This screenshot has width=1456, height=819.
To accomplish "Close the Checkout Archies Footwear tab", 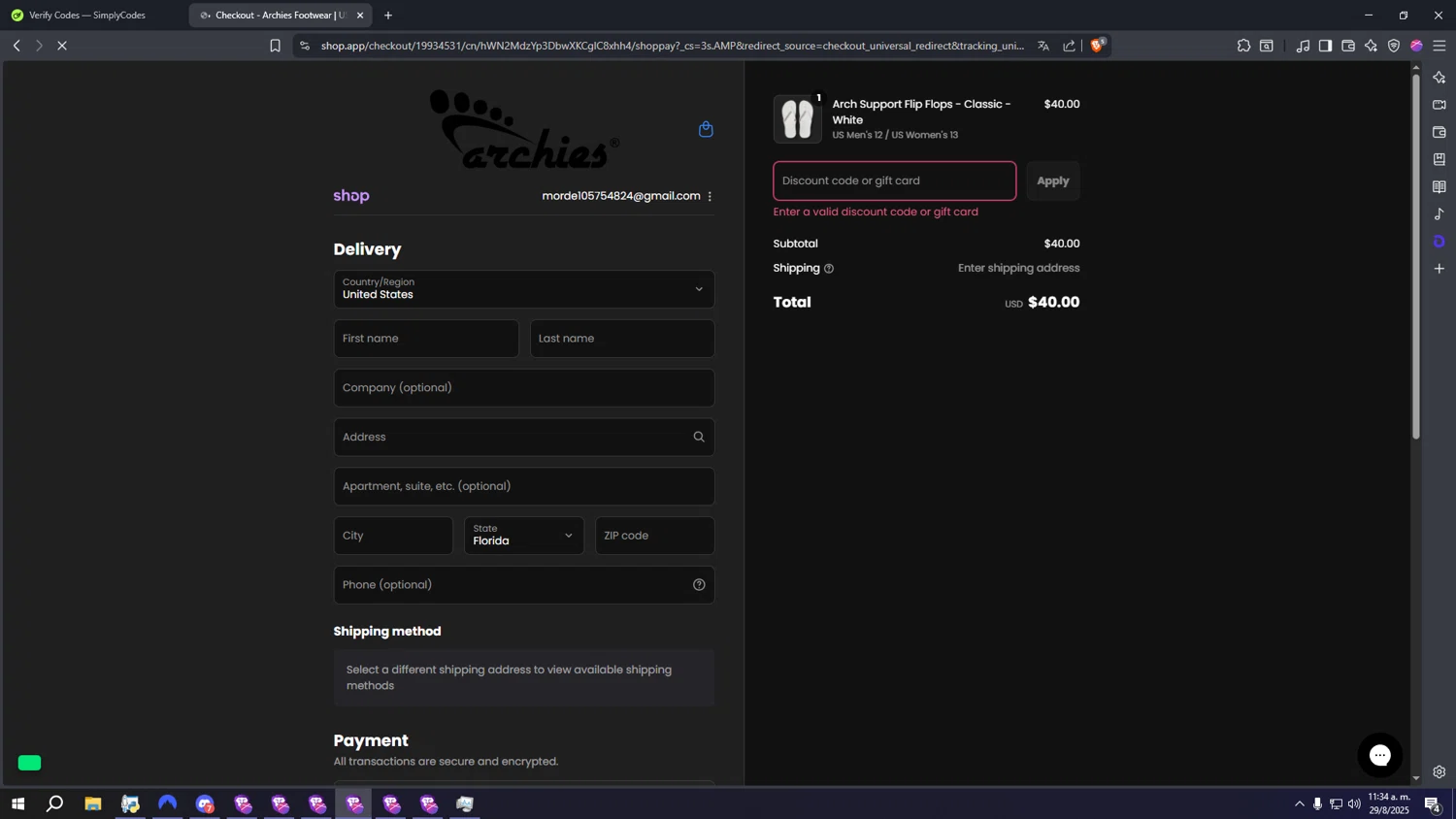I will (x=360, y=16).
